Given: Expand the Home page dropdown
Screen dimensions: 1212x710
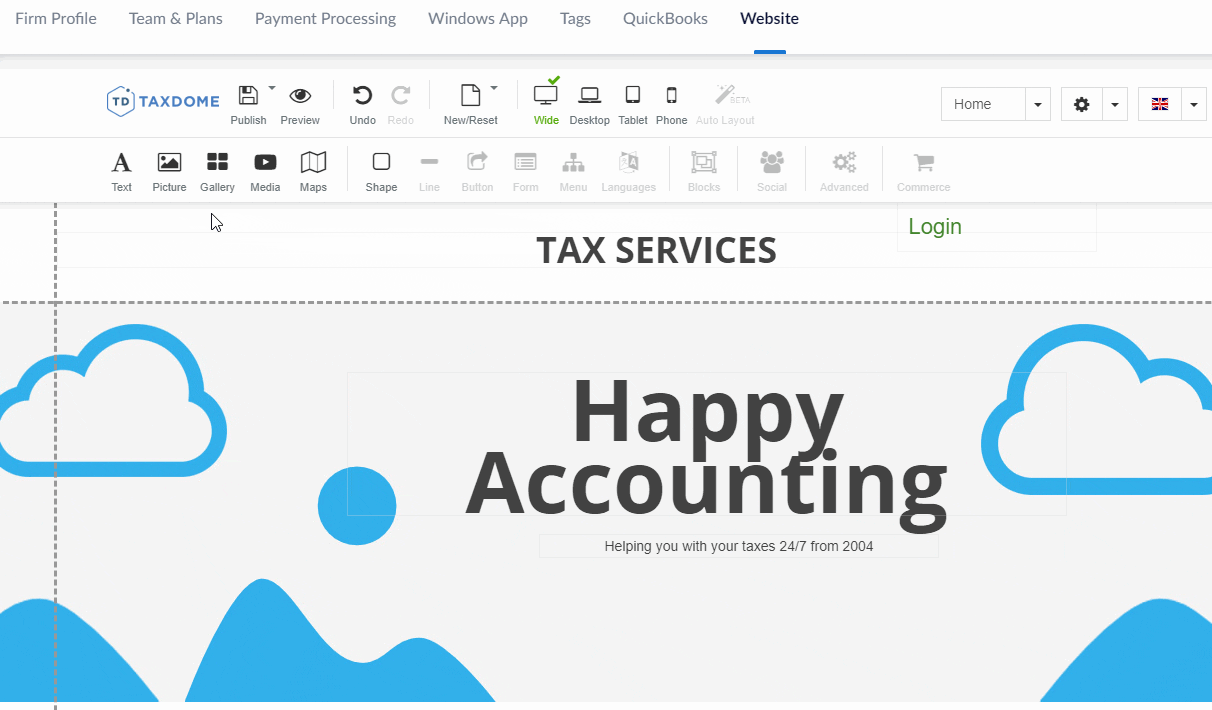Looking at the screenshot, I should (x=1037, y=105).
